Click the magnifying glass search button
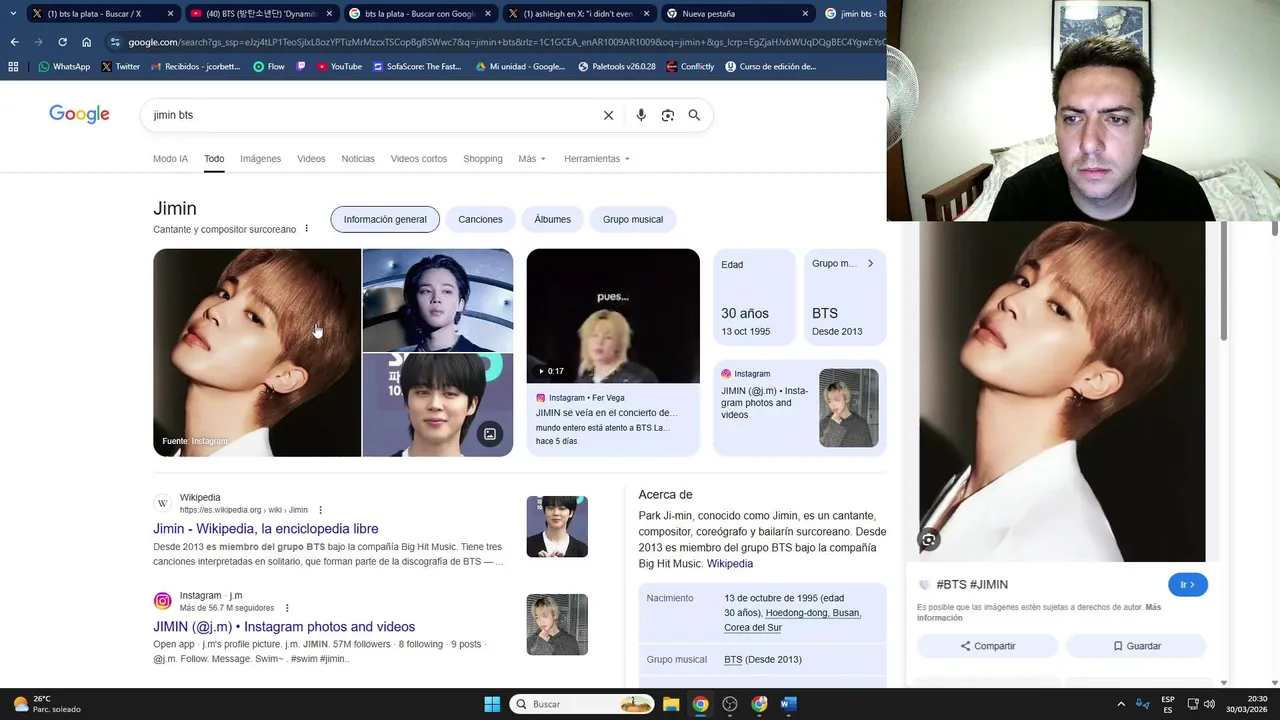Viewport: 1280px width, 720px height. [694, 115]
